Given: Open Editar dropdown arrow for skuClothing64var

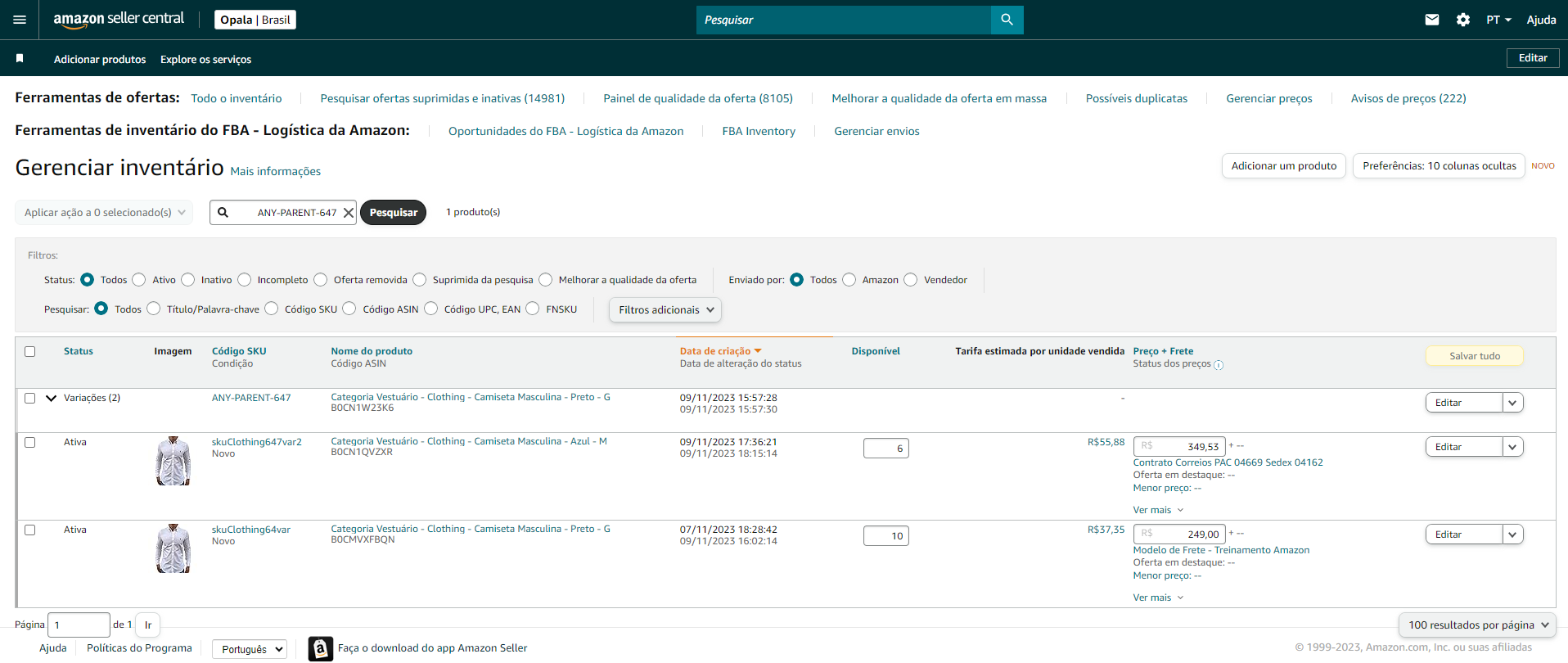Looking at the screenshot, I should [x=1512, y=534].
